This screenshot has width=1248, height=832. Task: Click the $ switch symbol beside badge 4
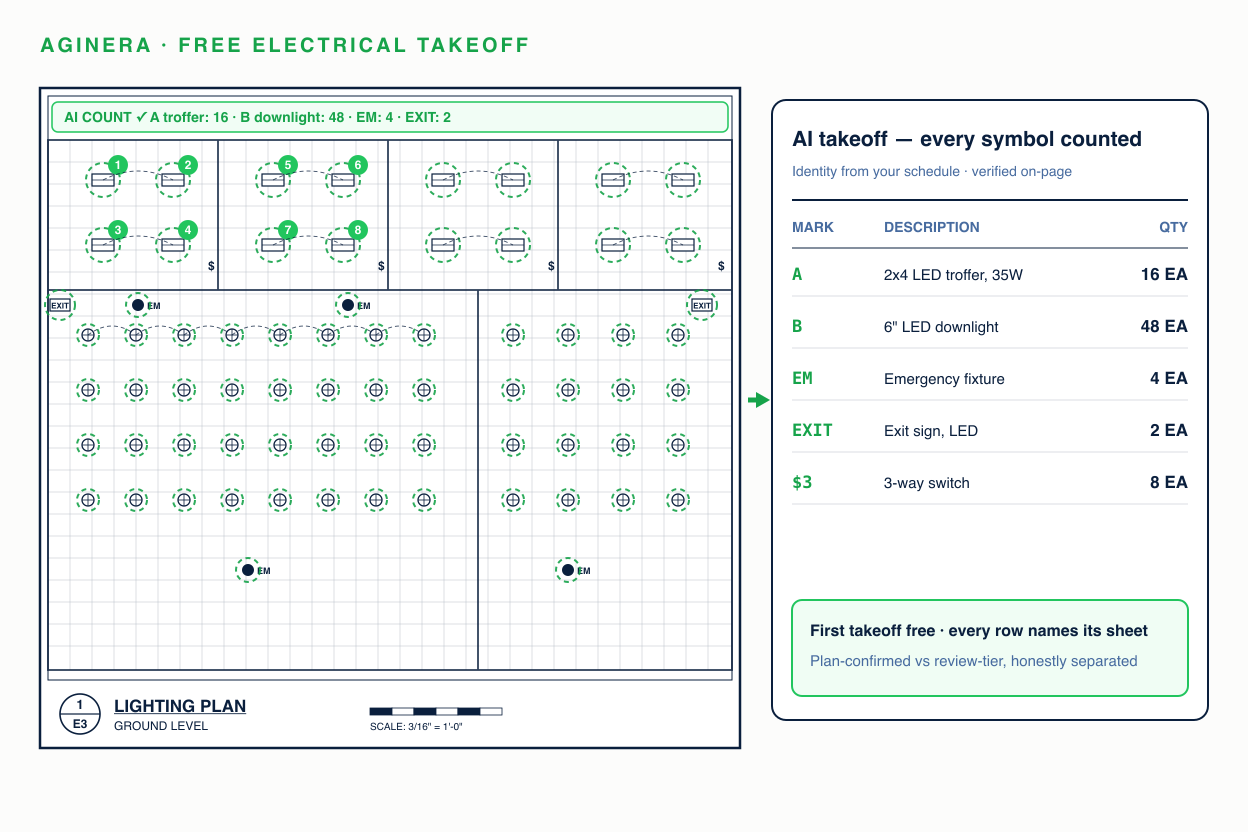[x=211, y=266]
